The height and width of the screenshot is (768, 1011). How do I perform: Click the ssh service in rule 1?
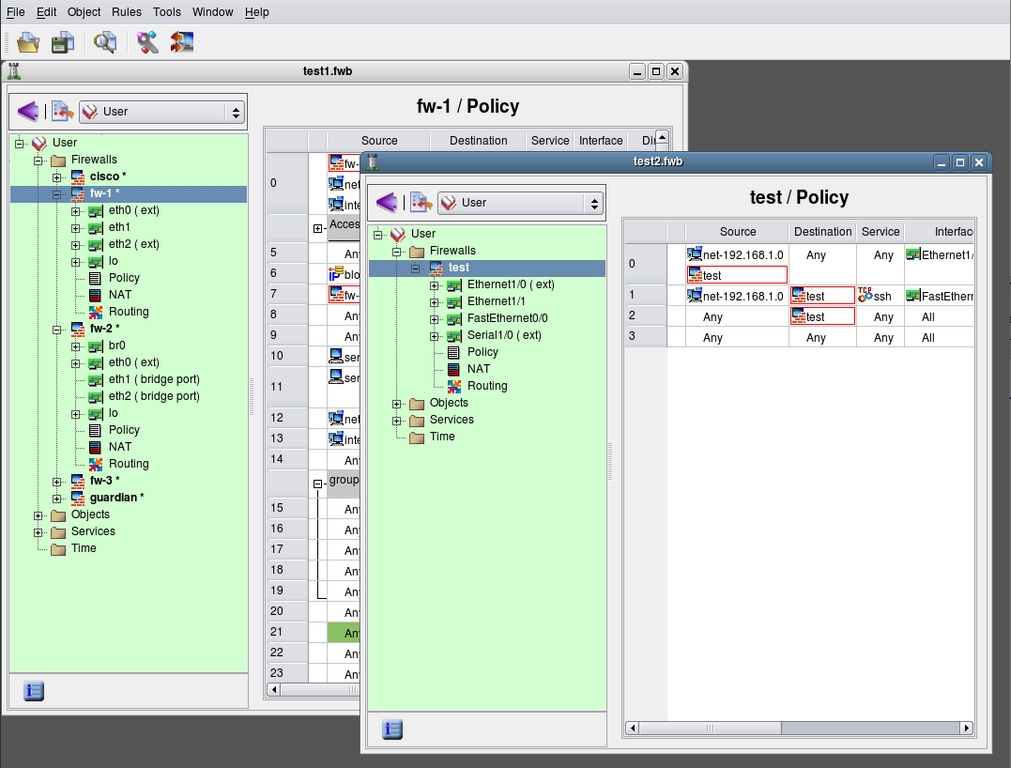(881, 296)
